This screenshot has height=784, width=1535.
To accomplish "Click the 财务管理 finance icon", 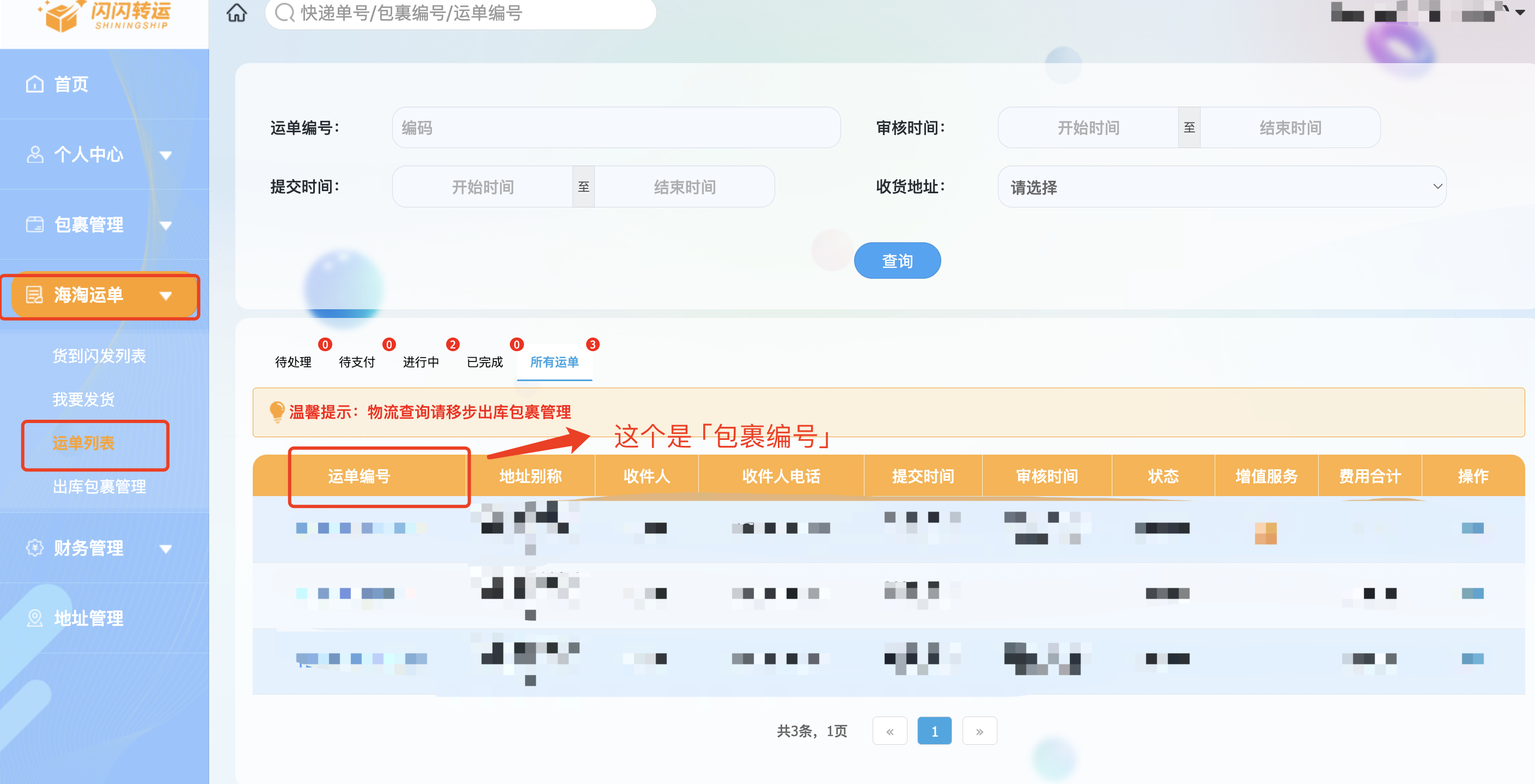I will click(34, 548).
